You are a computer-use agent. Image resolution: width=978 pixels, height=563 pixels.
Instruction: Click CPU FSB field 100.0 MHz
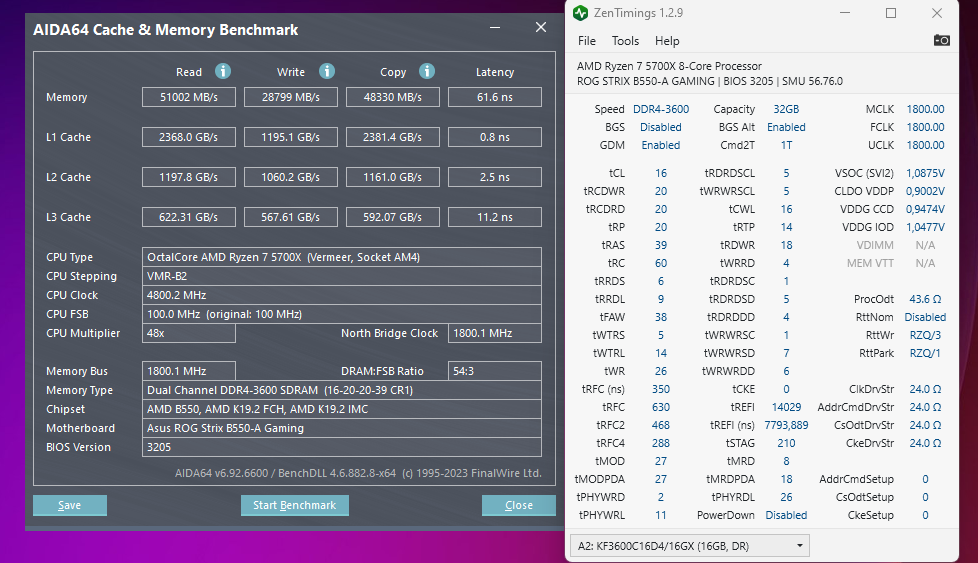(342, 314)
